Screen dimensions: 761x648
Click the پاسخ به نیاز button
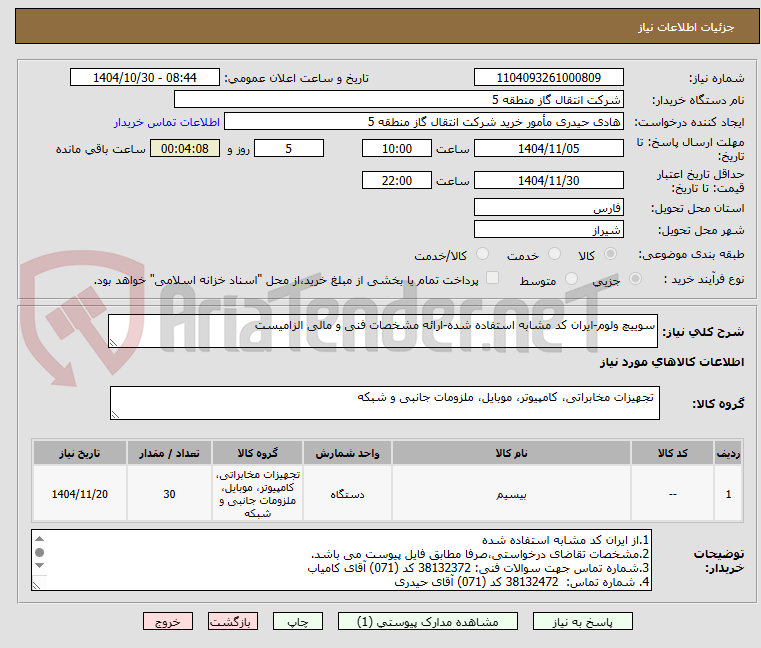582,621
